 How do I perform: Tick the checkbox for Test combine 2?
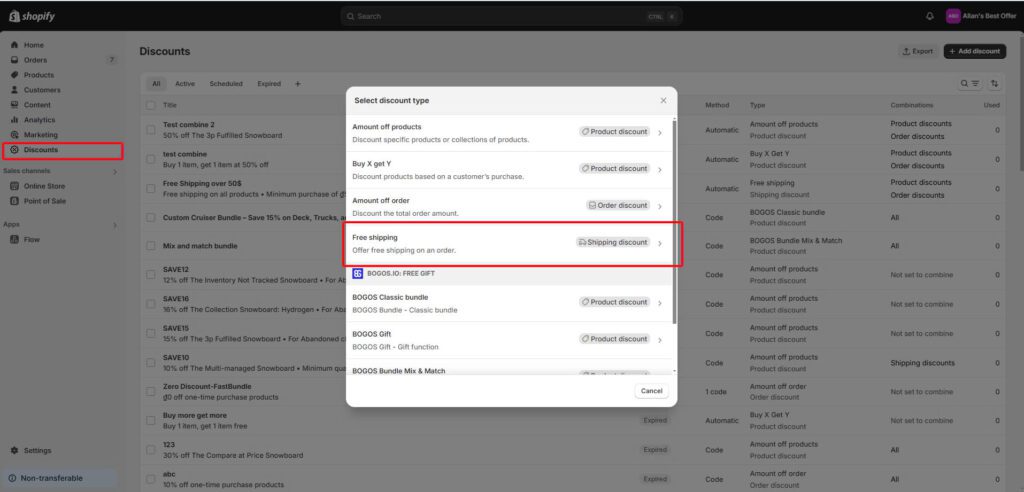click(151, 130)
